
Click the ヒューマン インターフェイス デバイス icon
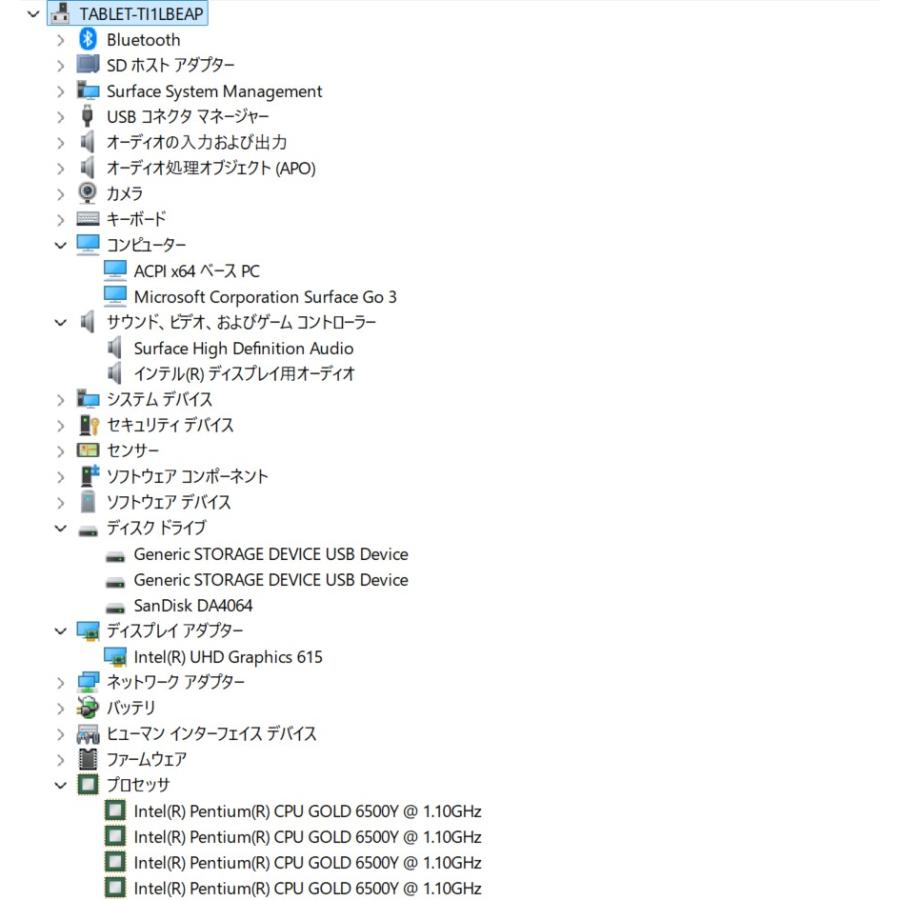click(x=88, y=734)
